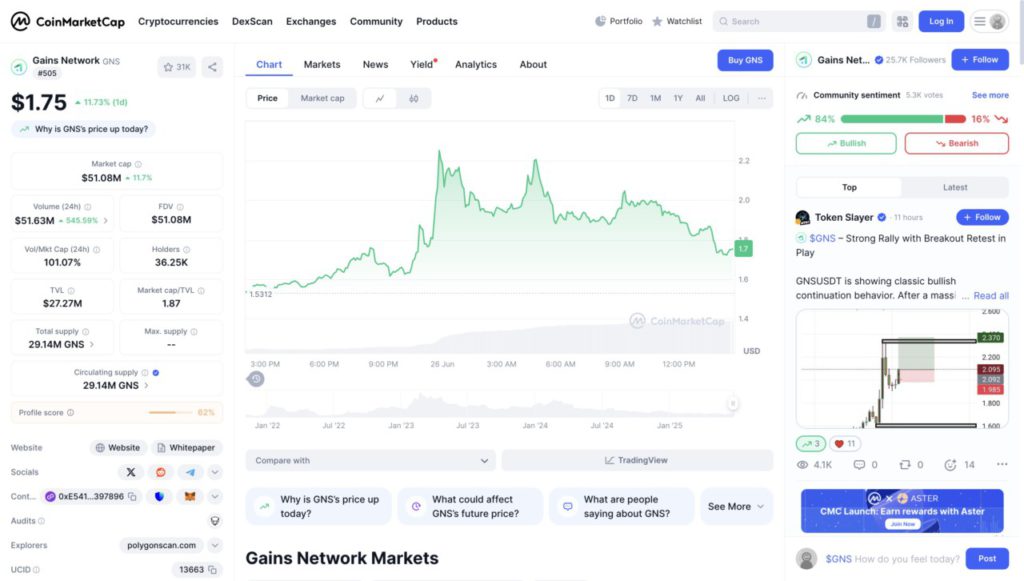
Task: Copy the GNS contract address
Action: 132,496
